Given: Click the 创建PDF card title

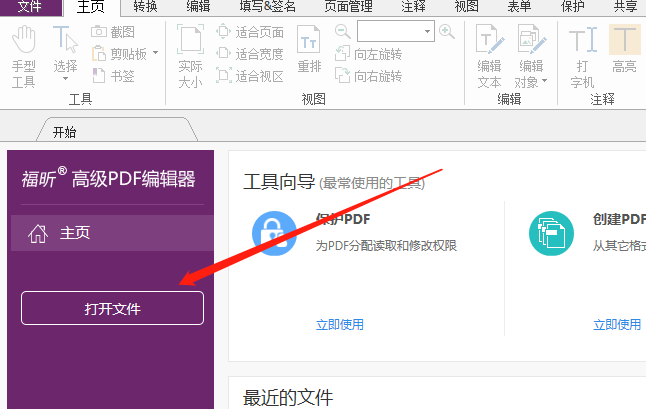Looking at the screenshot, I should pyautogui.click(x=619, y=219).
